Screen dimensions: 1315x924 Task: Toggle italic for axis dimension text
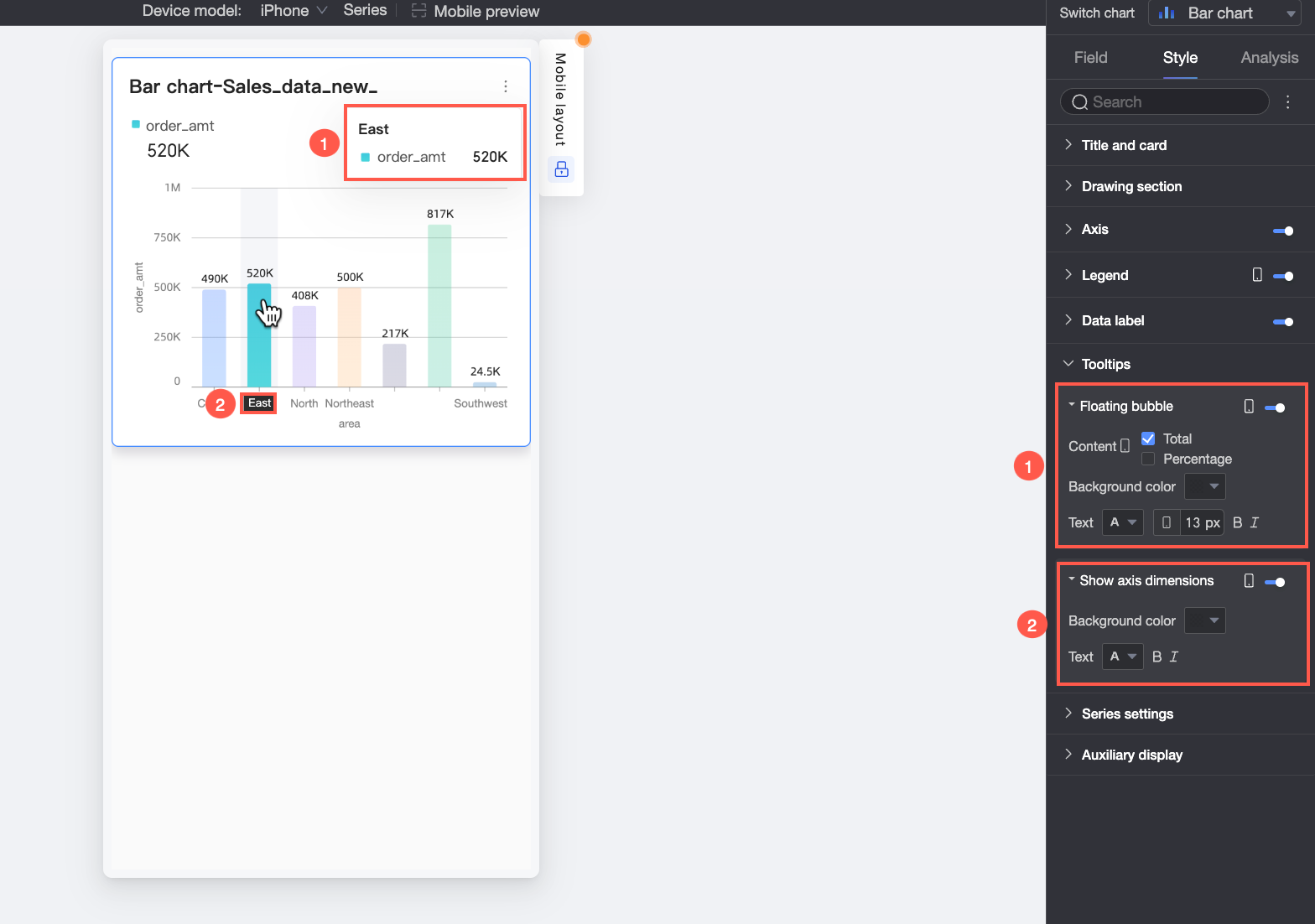coord(1174,657)
